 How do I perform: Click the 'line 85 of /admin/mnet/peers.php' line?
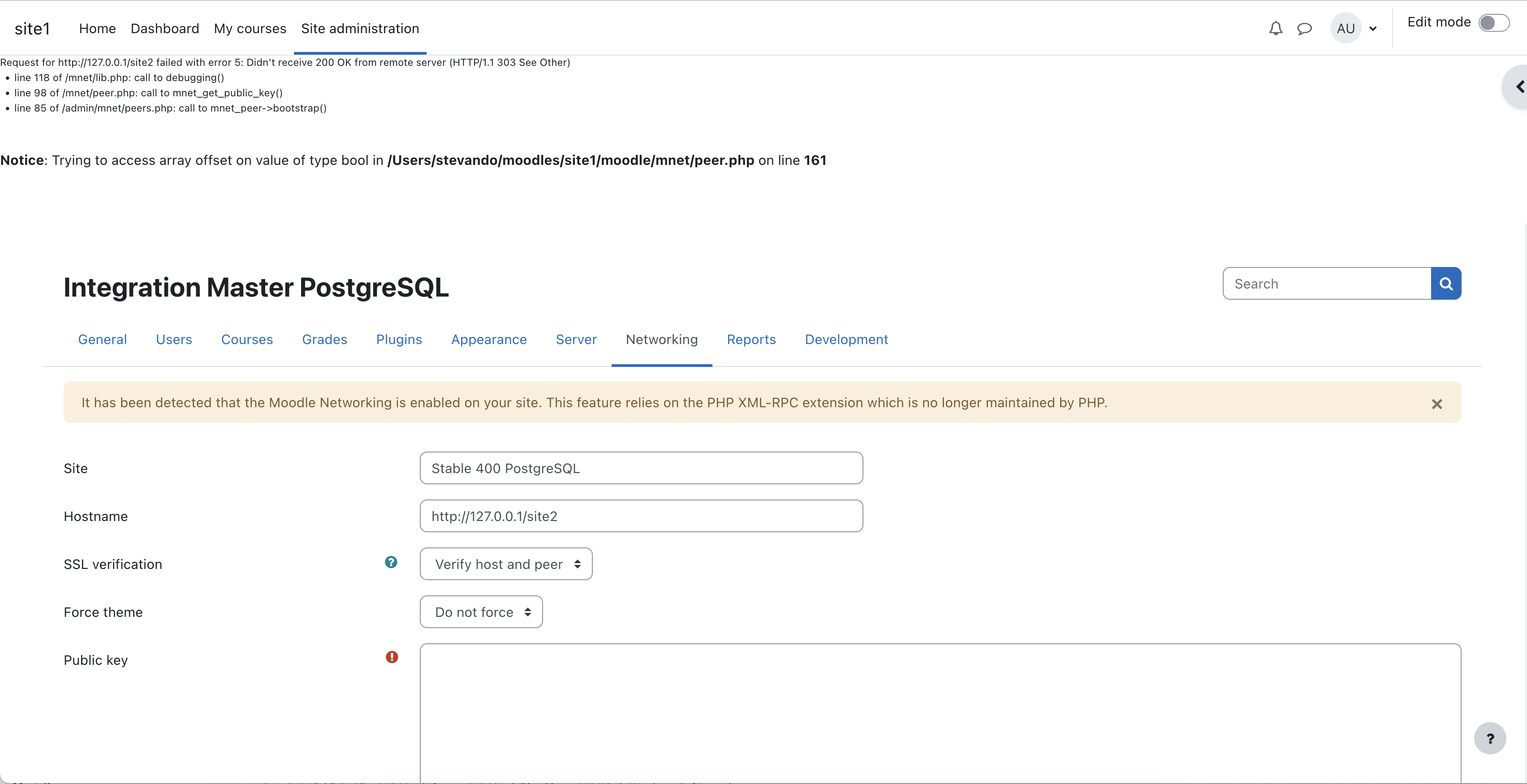[x=170, y=108]
